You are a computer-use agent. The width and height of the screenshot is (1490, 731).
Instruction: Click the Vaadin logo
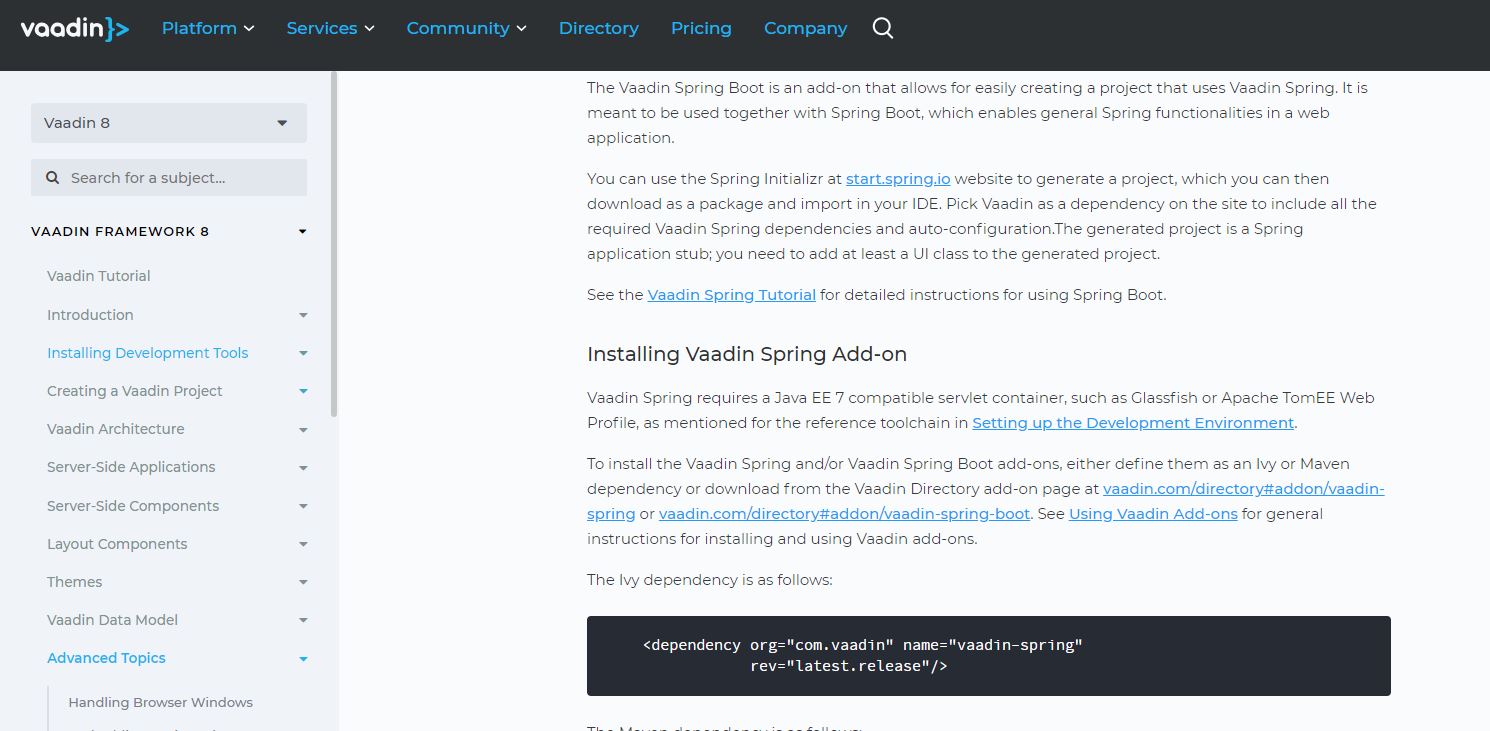tap(75, 28)
